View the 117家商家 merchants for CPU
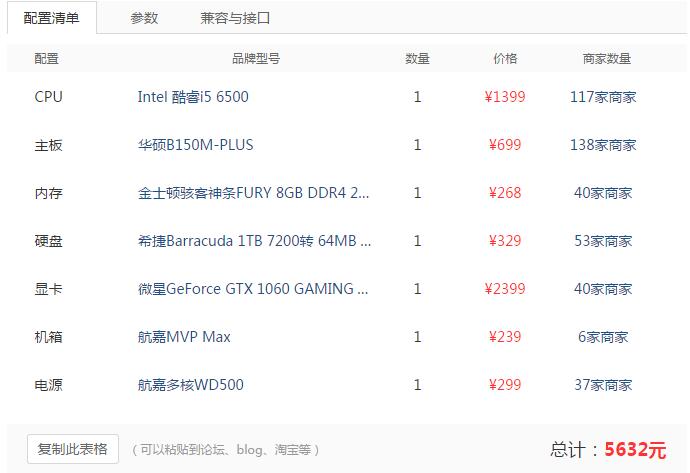This screenshot has width=690, height=473. point(603,97)
